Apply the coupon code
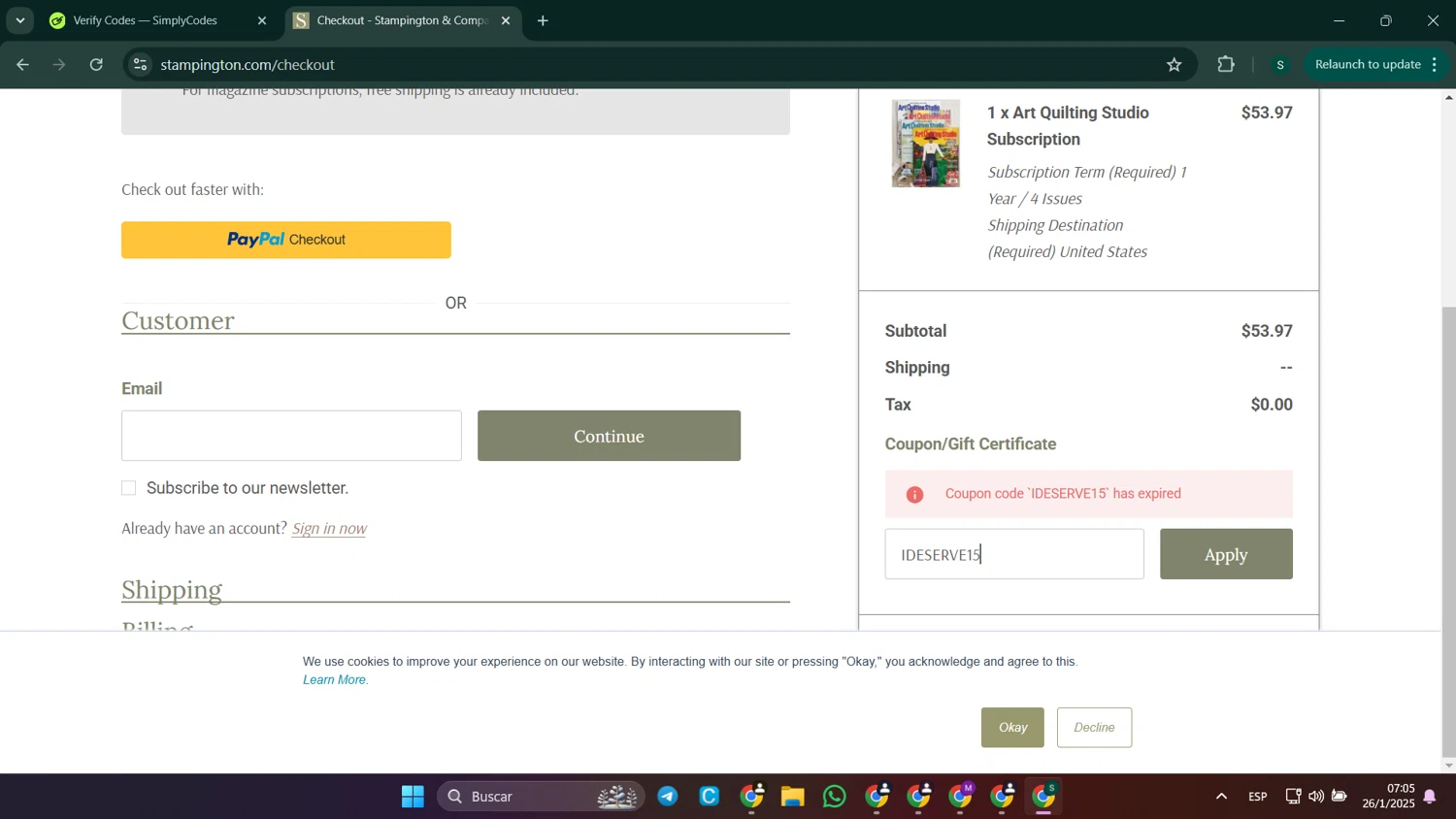 (x=1226, y=554)
